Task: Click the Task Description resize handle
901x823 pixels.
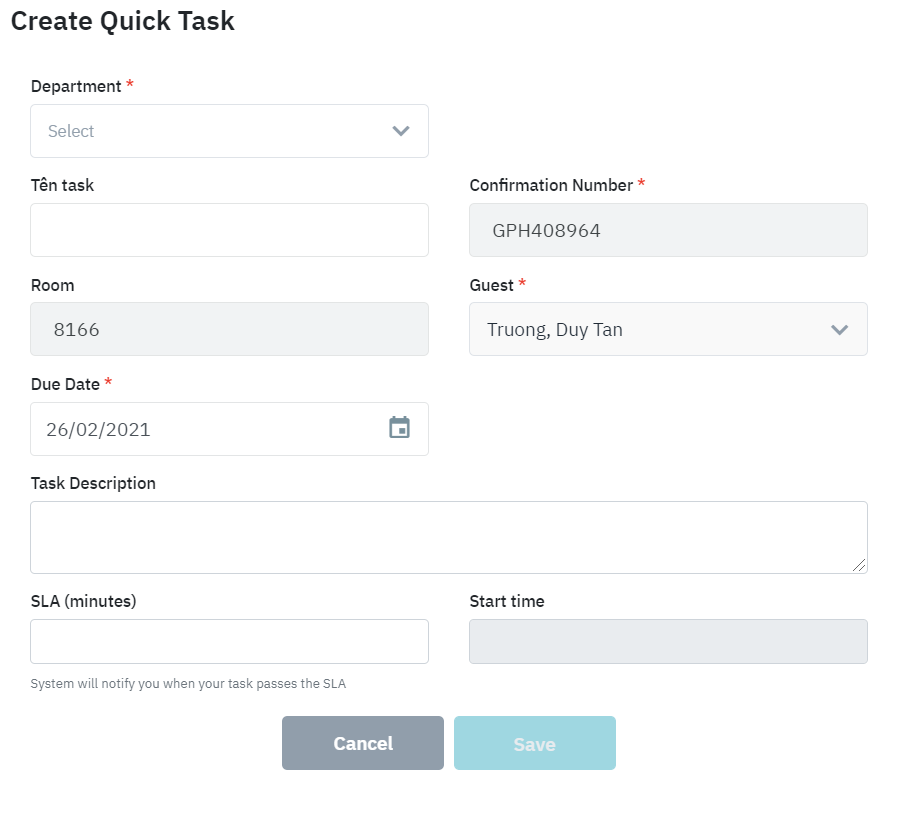Action: pos(860,565)
